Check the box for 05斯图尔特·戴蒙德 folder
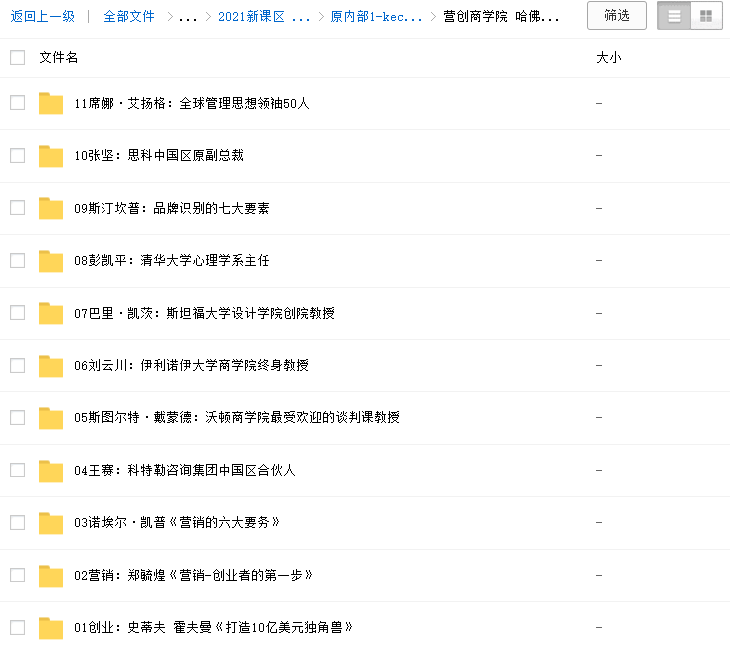The width and height of the screenshot is (730, 646). tap(18, 417)
